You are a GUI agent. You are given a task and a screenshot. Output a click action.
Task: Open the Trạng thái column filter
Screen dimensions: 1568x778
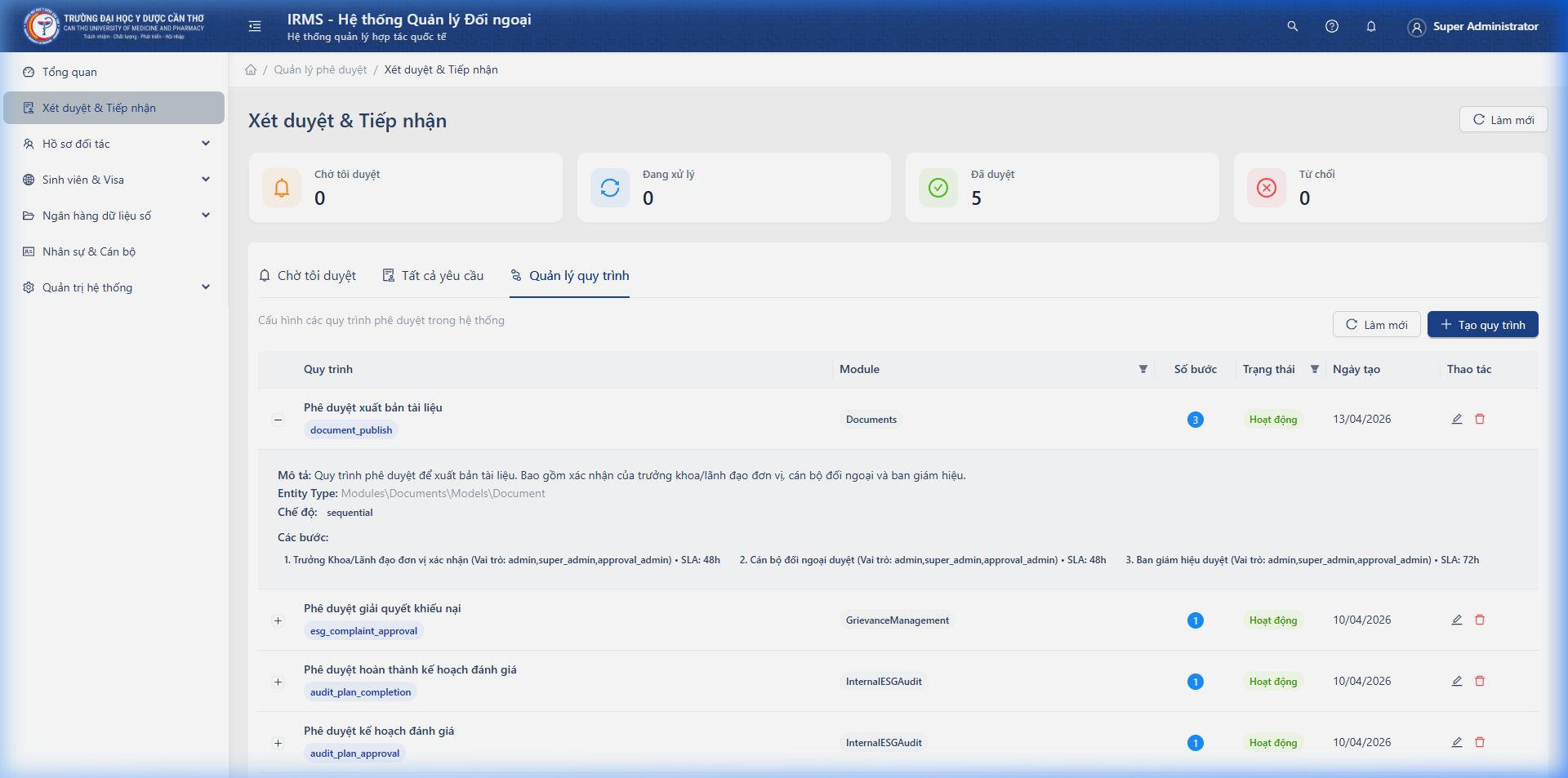click(x=1314, y=369)
